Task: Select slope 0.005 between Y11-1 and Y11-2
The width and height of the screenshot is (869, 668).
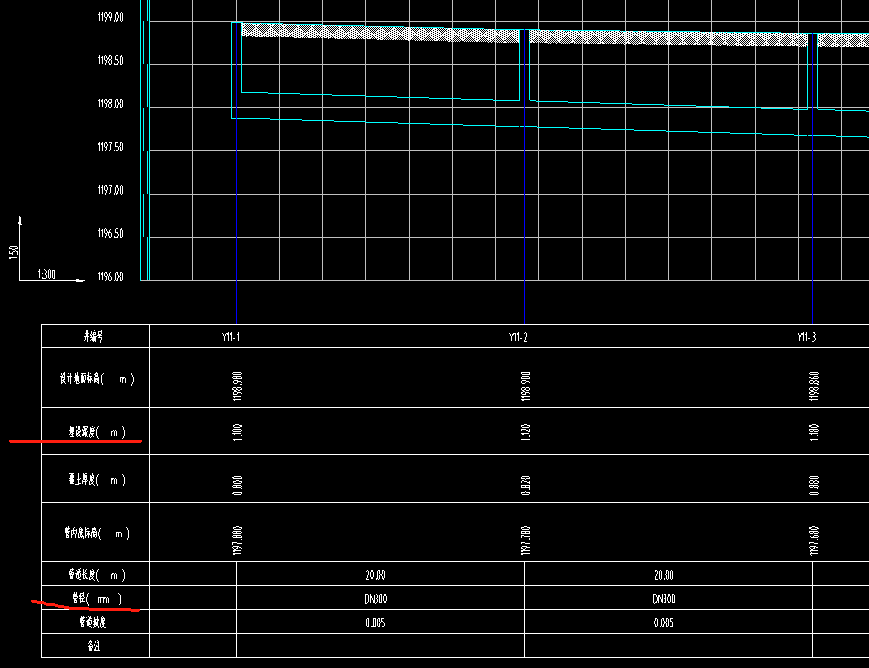Action: coord(375,623)
